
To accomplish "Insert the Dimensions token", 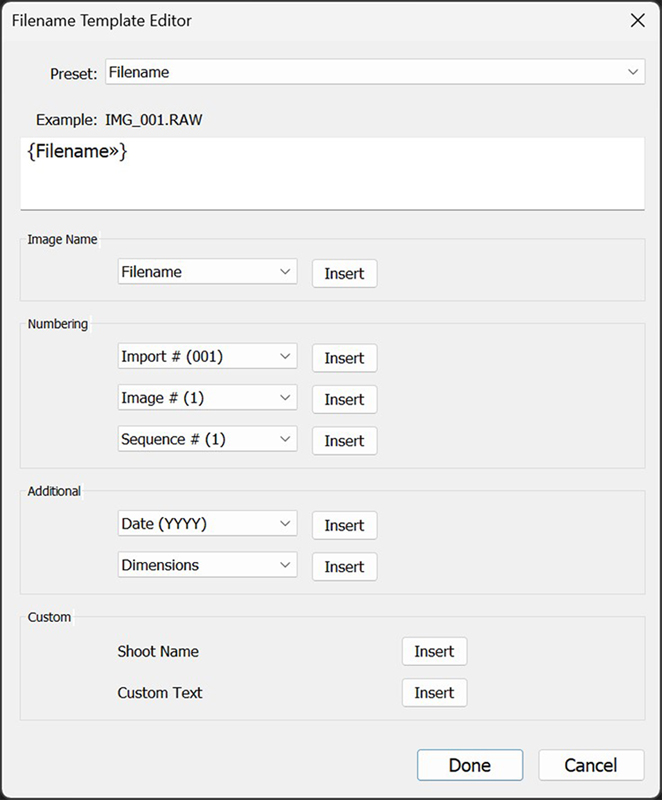I will [344, 566].
